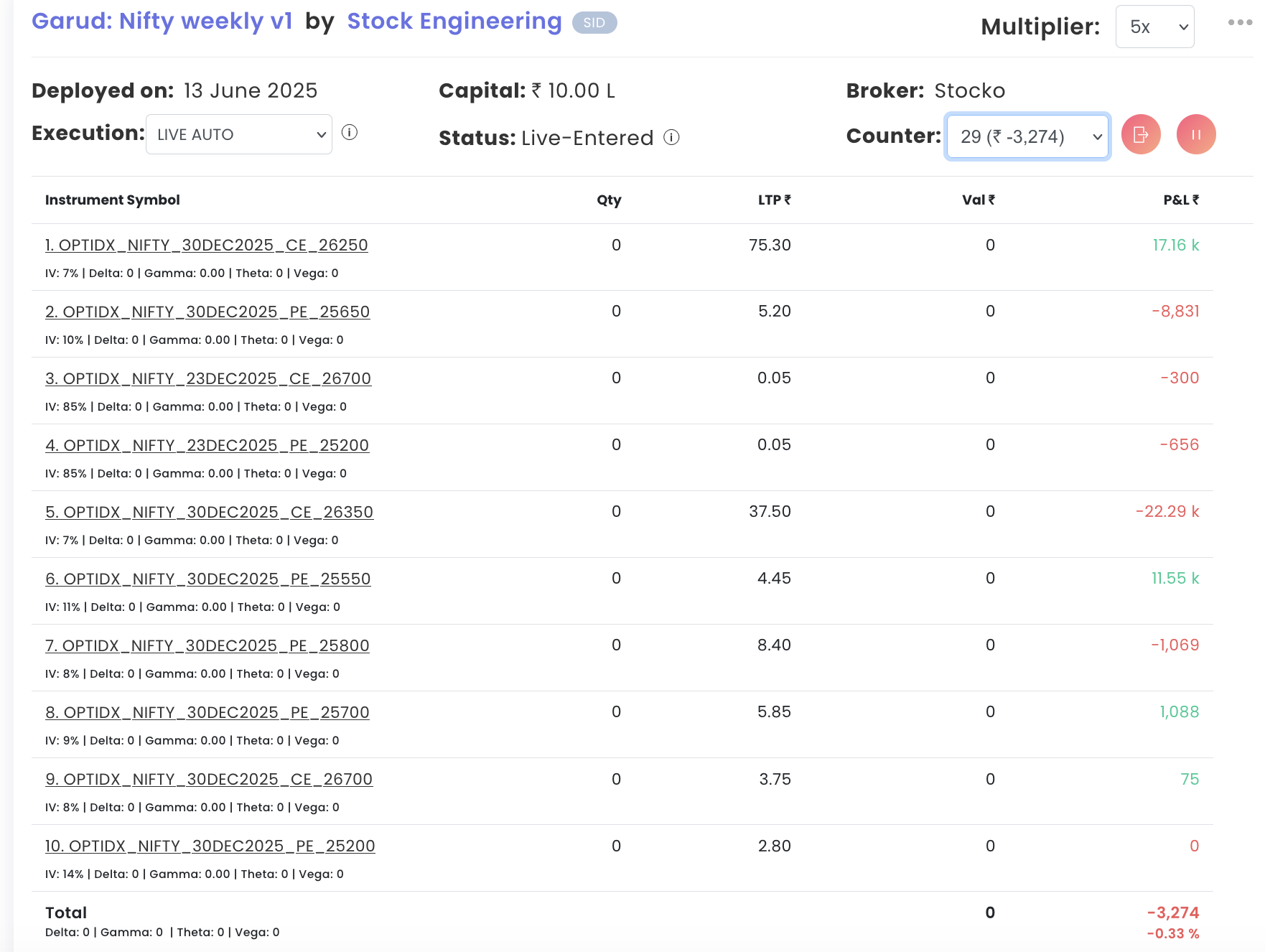Open the Multiplier 5x dropdown
The height and width of the screenshot is (952, 1265).
point(1154,27)
